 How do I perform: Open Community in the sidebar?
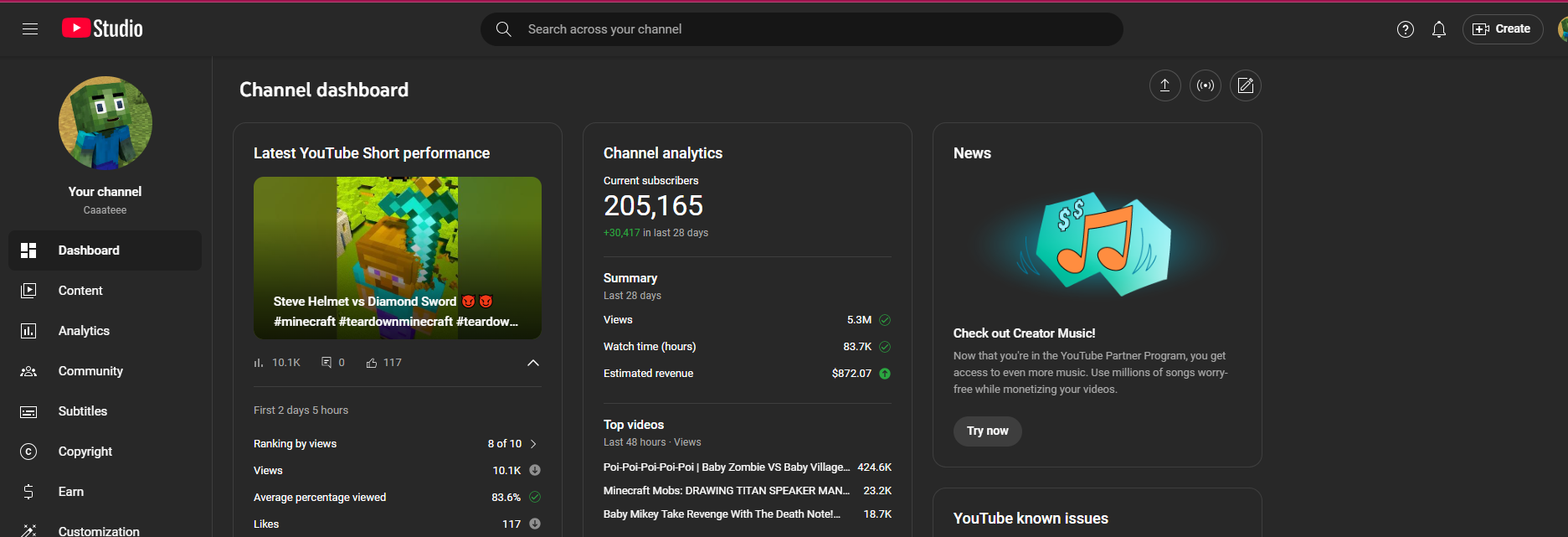click(x=105, y=371)
